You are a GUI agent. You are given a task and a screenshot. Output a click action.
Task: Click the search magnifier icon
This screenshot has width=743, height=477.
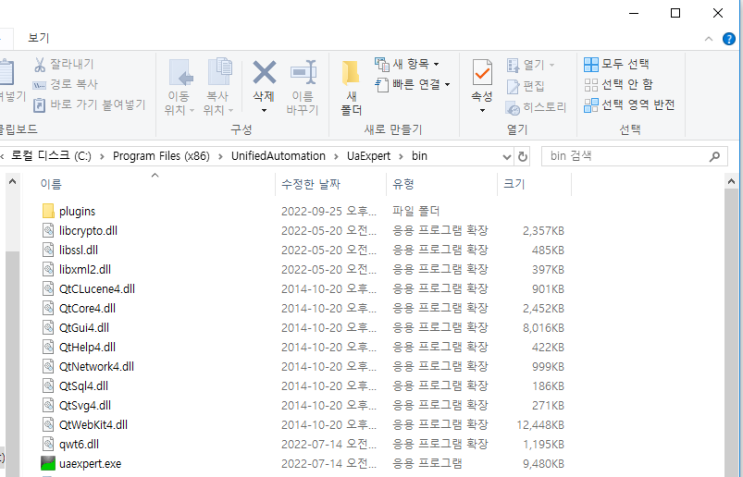click(715, 156)
